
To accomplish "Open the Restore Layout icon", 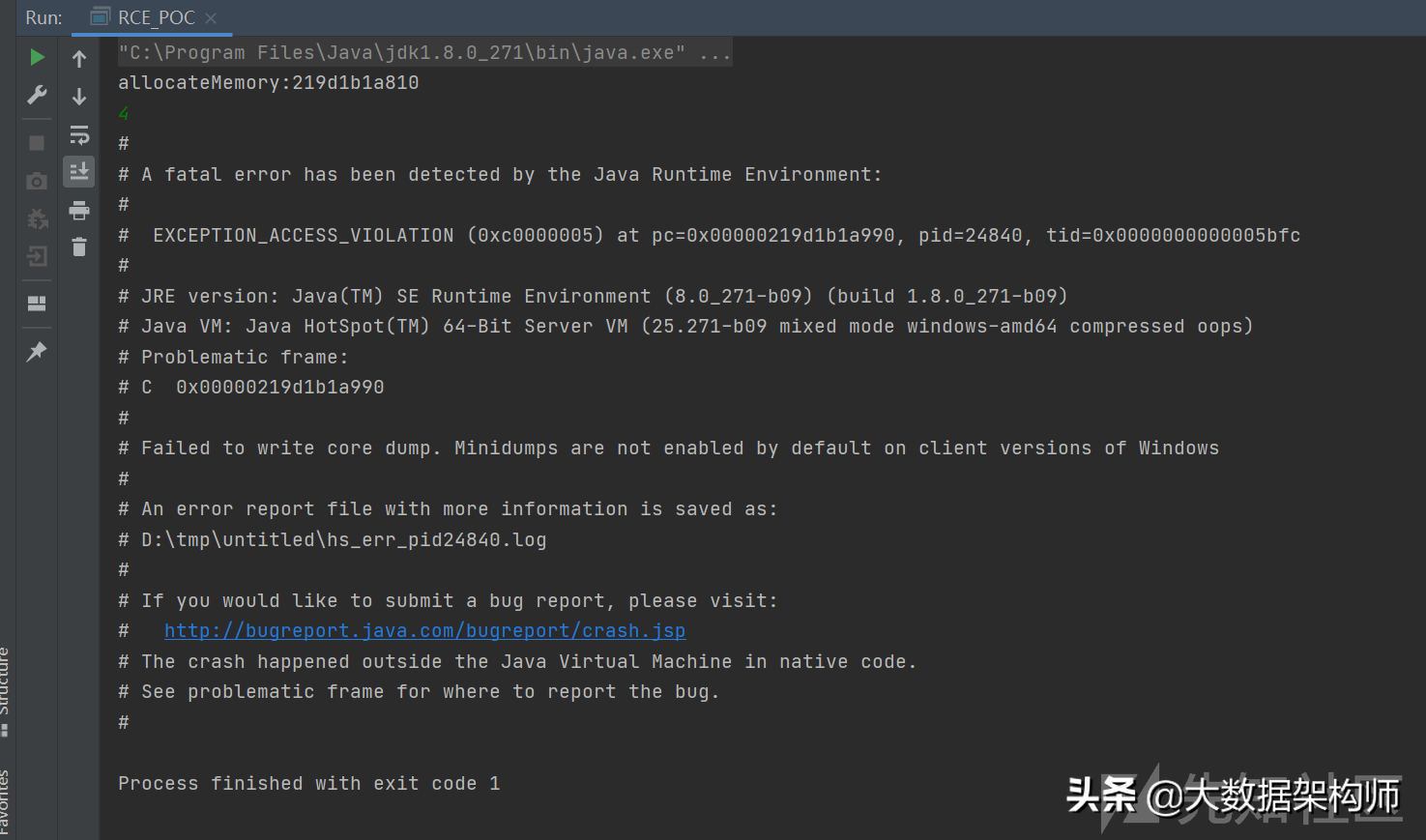I will [37, 304].
